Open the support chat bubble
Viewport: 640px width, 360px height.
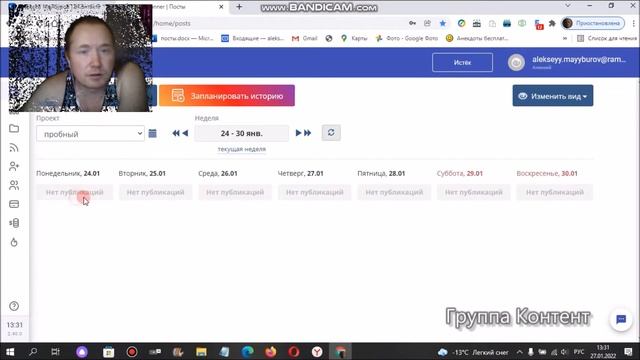click(x=621, y=319)
